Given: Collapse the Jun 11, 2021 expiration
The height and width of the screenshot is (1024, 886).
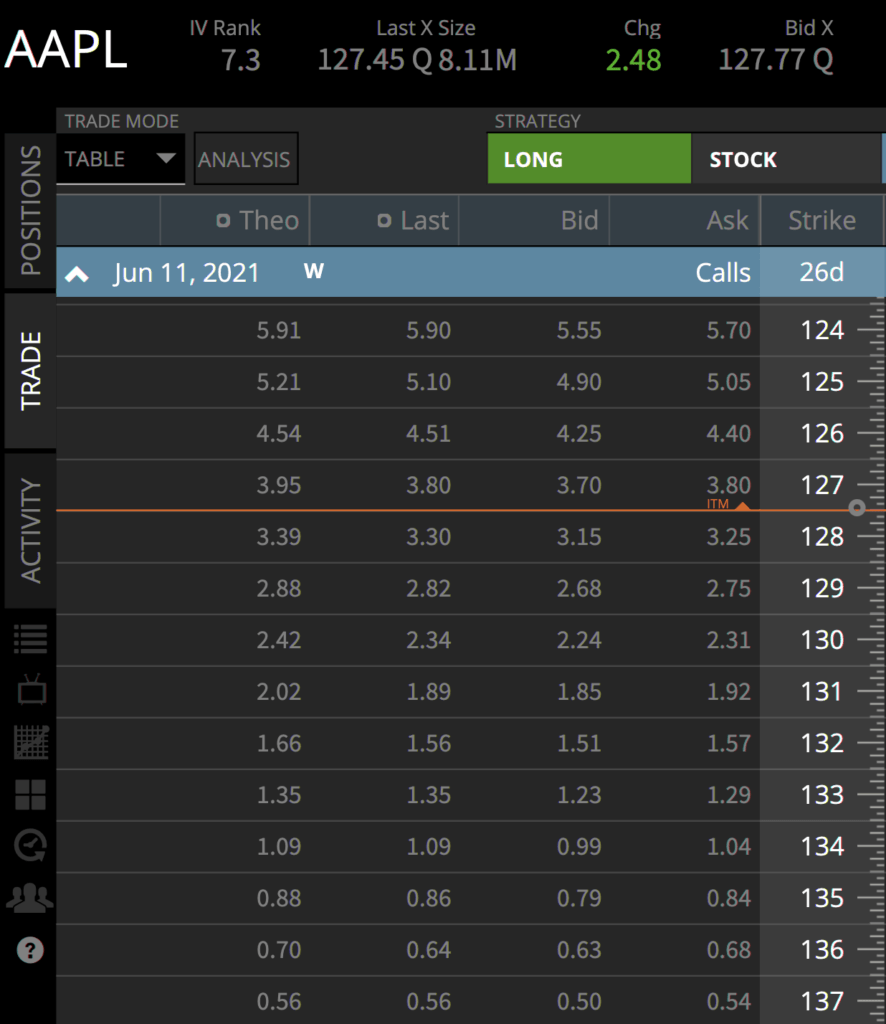Looking at the screenshot, I should tap(76, 274).
